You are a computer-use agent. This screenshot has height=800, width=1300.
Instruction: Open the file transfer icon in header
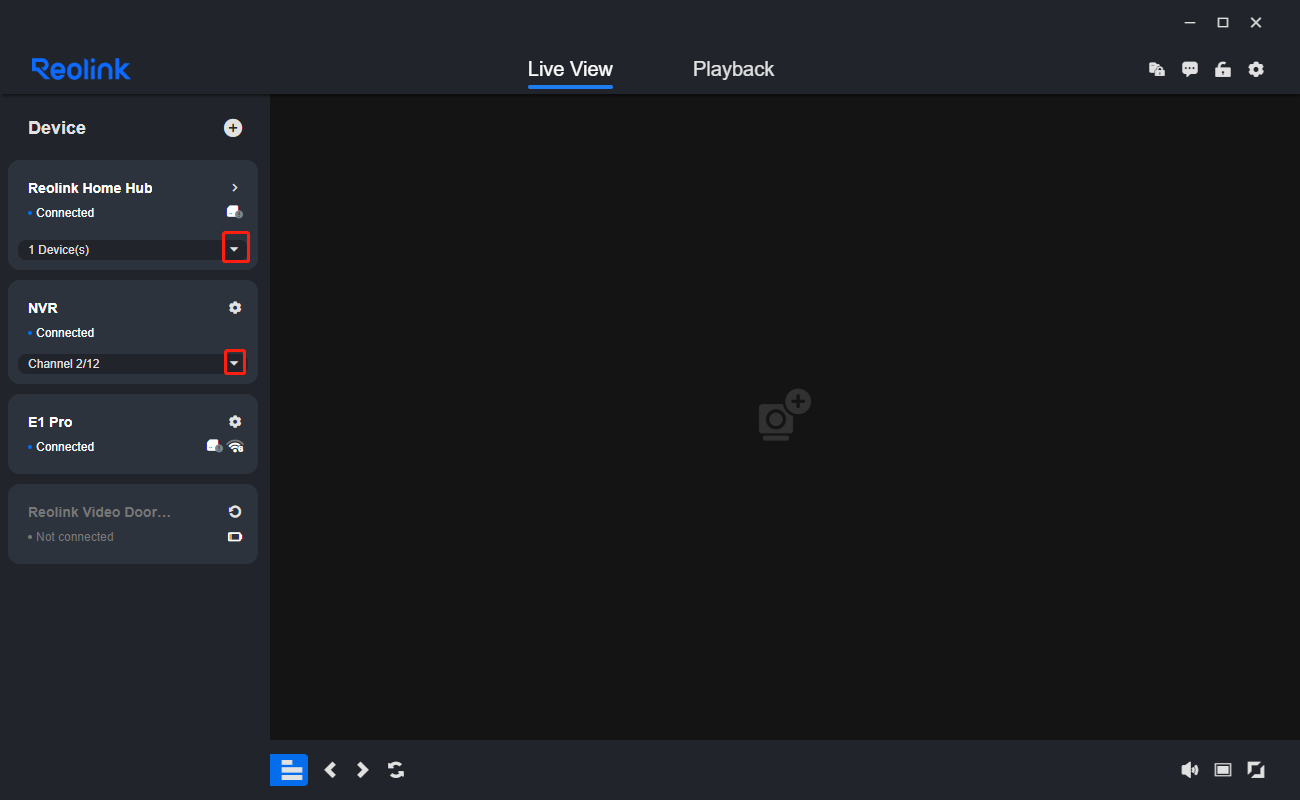point(1157,69)
